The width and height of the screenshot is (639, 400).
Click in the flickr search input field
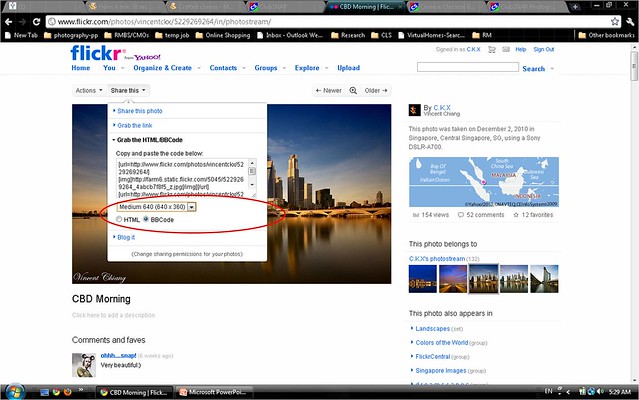pos(468,67)
